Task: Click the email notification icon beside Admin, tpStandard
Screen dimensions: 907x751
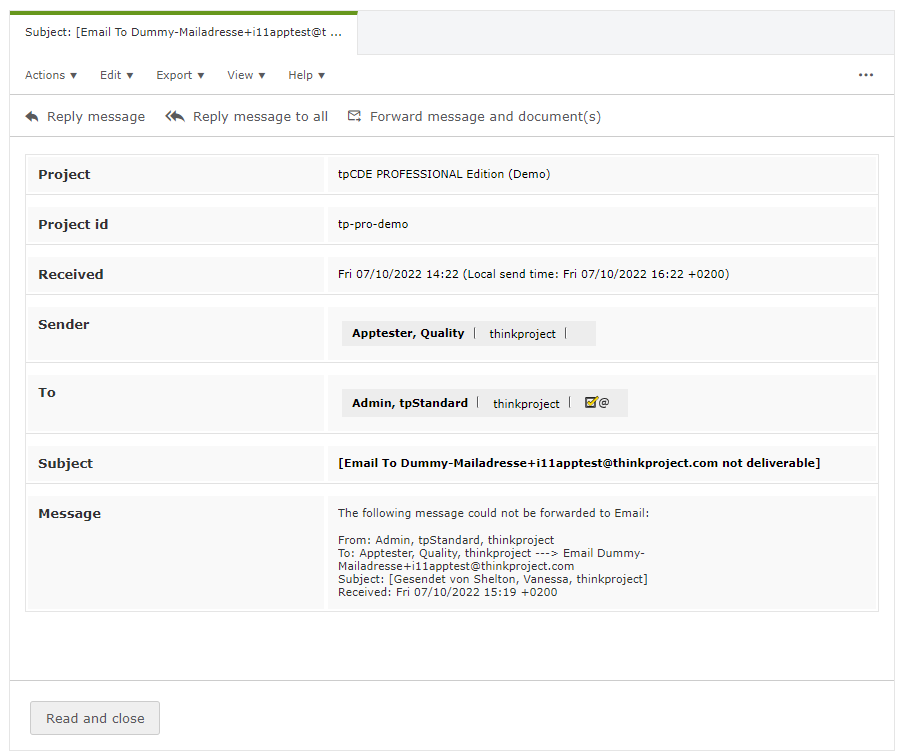Action: tap(597, 403)
